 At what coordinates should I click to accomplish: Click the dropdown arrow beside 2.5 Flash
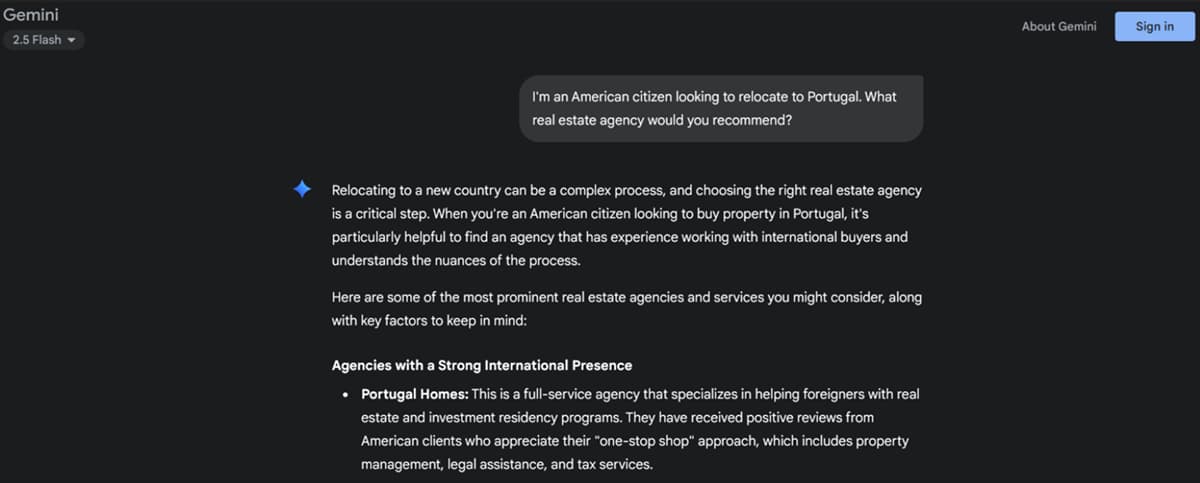click(x=72, y=41)
